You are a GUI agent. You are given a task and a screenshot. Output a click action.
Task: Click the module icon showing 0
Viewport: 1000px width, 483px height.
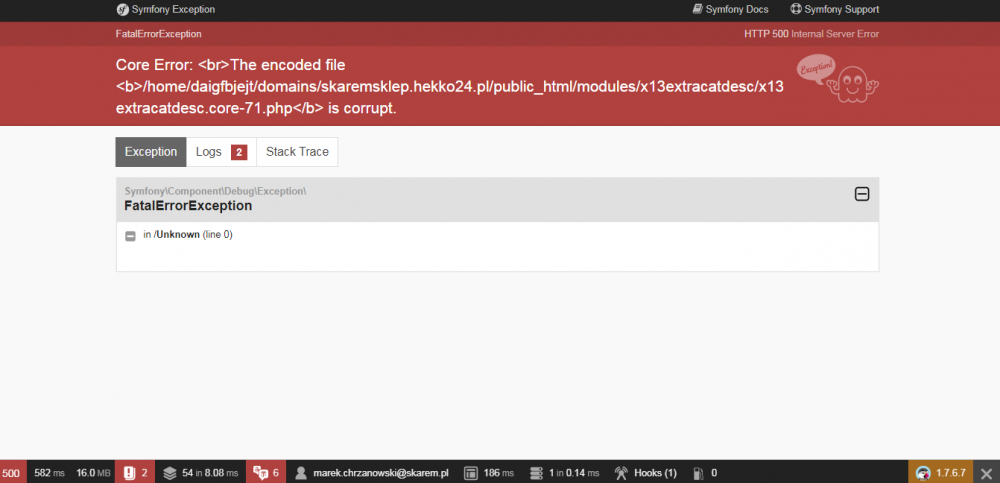tap(698, 473)
